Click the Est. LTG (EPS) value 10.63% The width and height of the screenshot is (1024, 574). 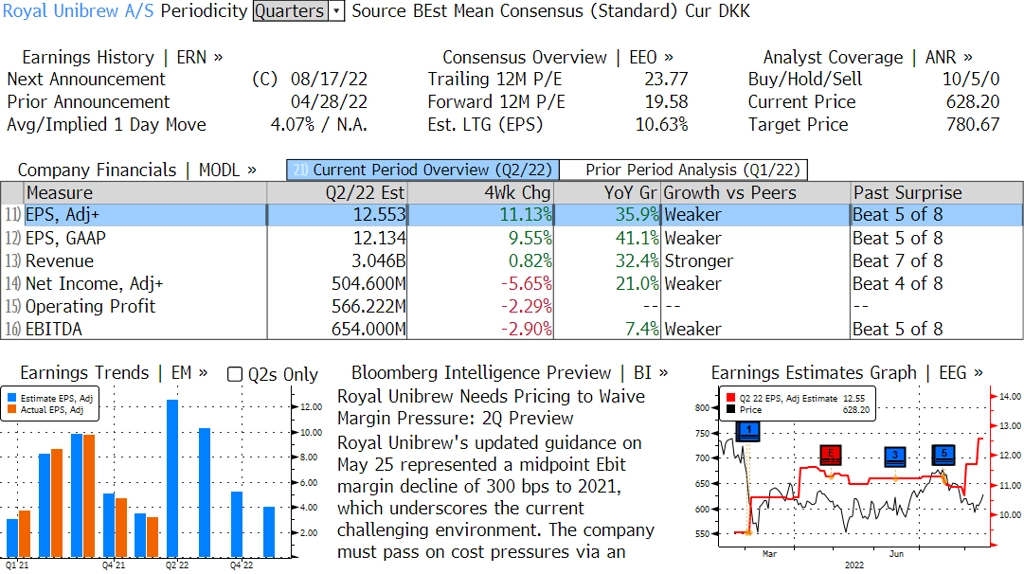tap(662, 125)
